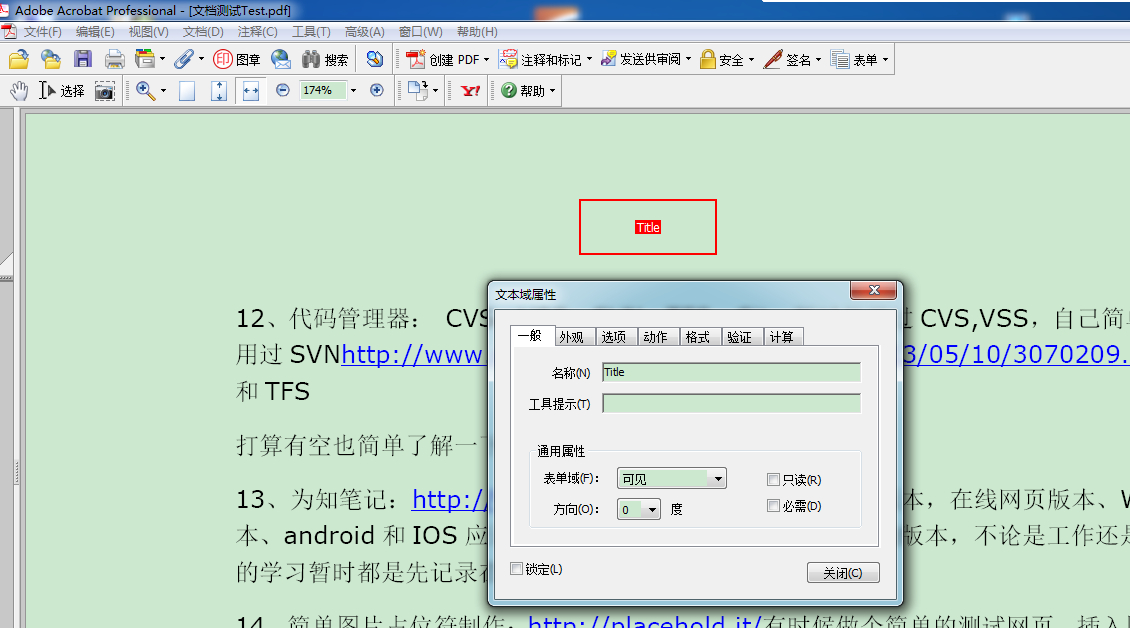The width and height of the screenshot is (1130, 628).
Task: Click the open web page icon
Action: pyautogui.click(x=50, y=59)
